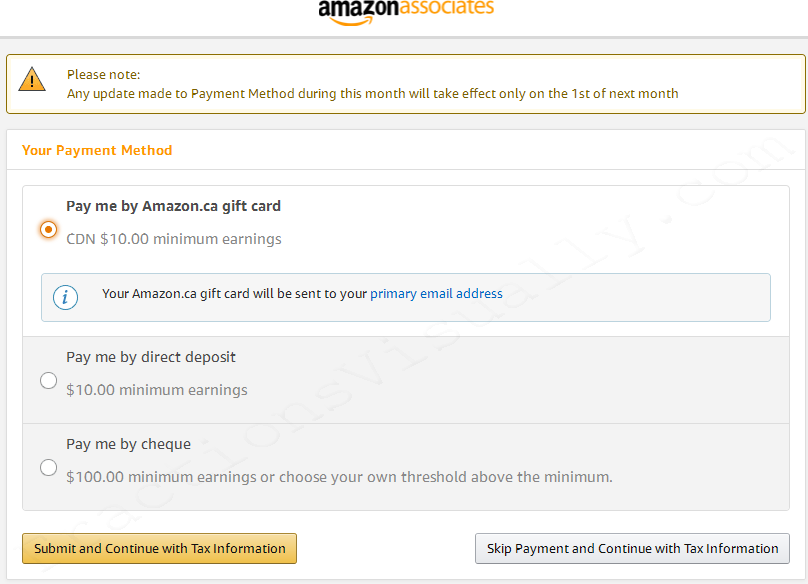Click the CDN $10.00 minimum earnings text
This screenshot has height=584, width=808.
tap(174, 239)
